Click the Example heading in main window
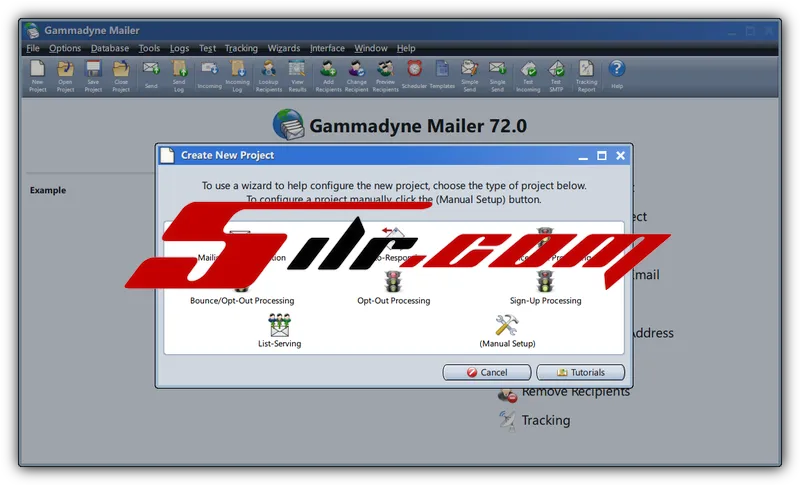 [47, 190]
